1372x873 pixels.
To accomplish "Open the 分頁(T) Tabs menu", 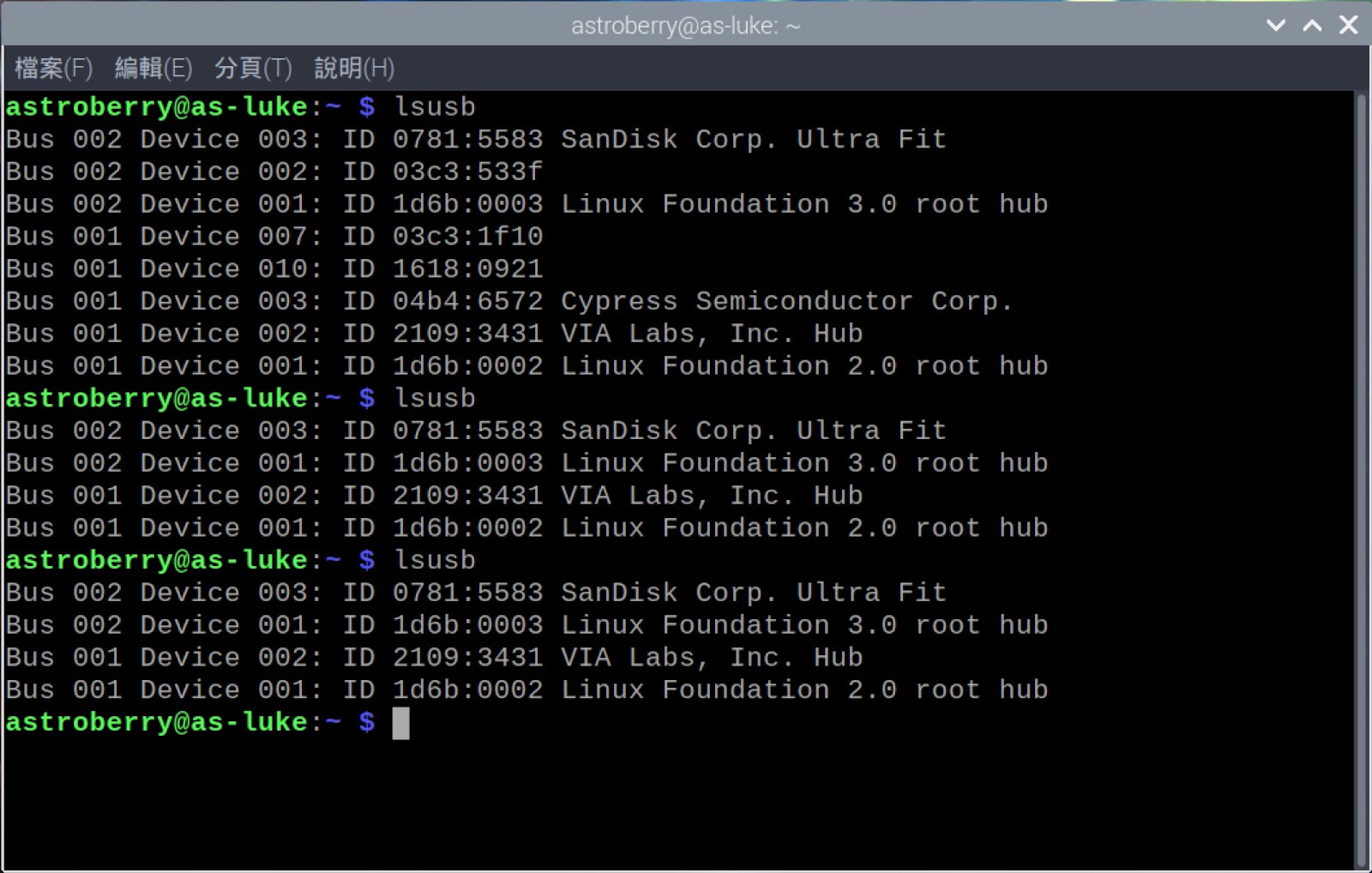I will (x=253, y=68).
